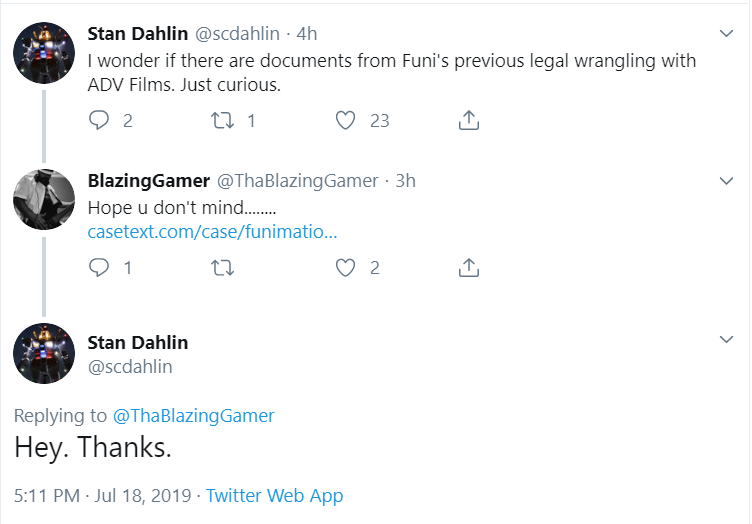The width and height of the screenshot is (752, 524).
Task: Open the @ThaBlazingGamer mention in Replying to
Action: pos(193,416)
